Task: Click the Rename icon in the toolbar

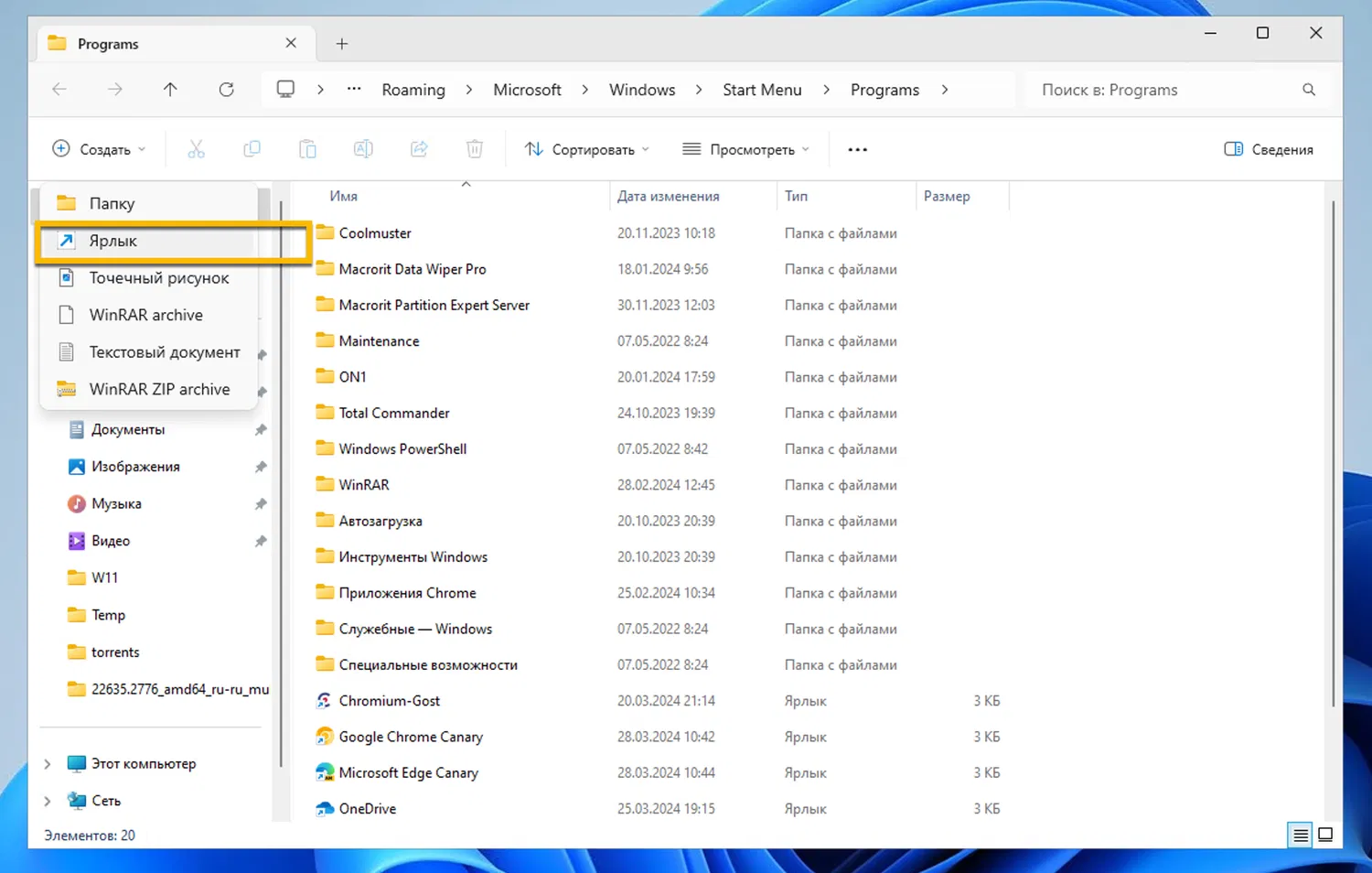Action: click(363, 149)
